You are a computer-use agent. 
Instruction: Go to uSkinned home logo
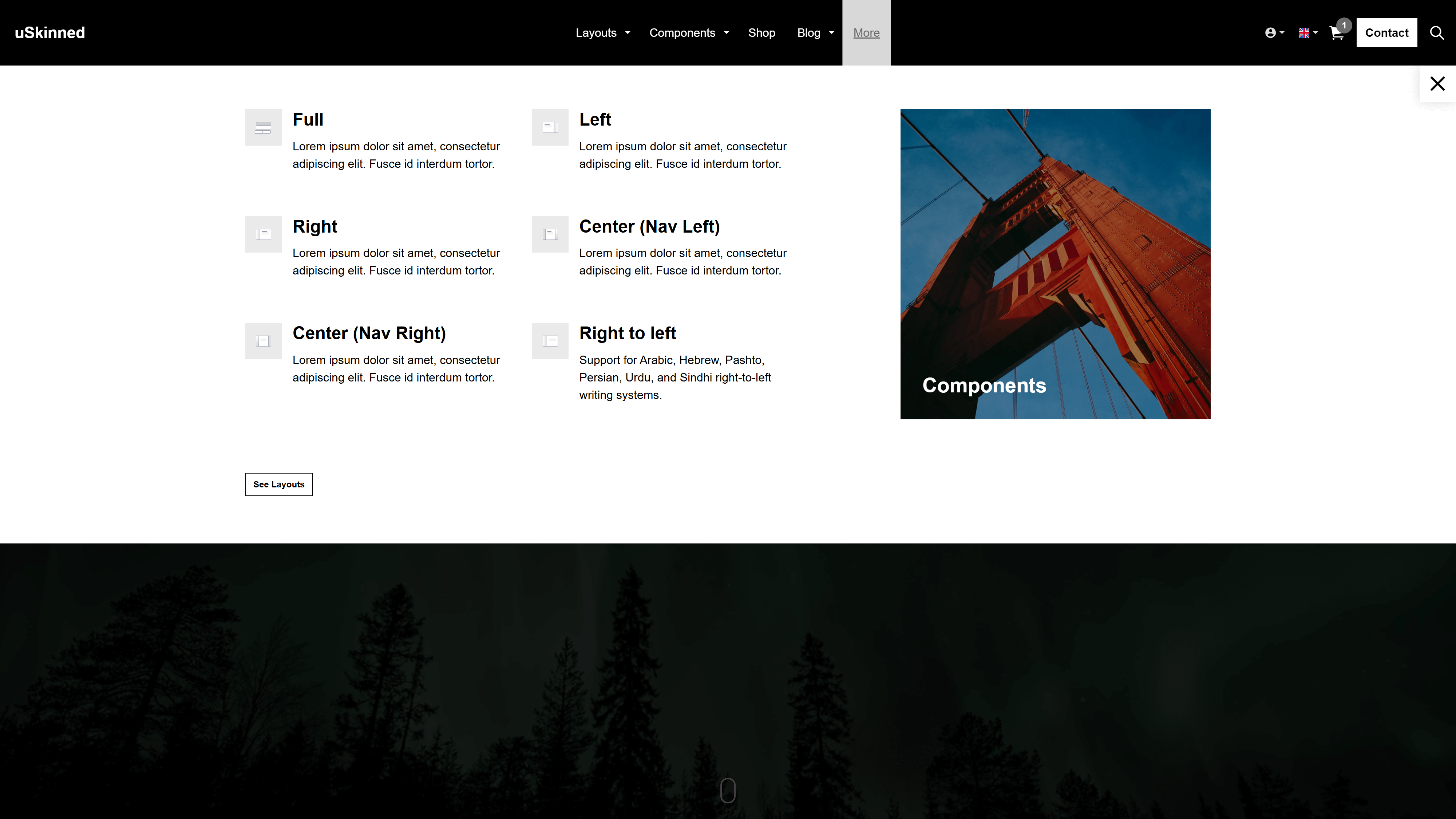click(x=50, y=33)
